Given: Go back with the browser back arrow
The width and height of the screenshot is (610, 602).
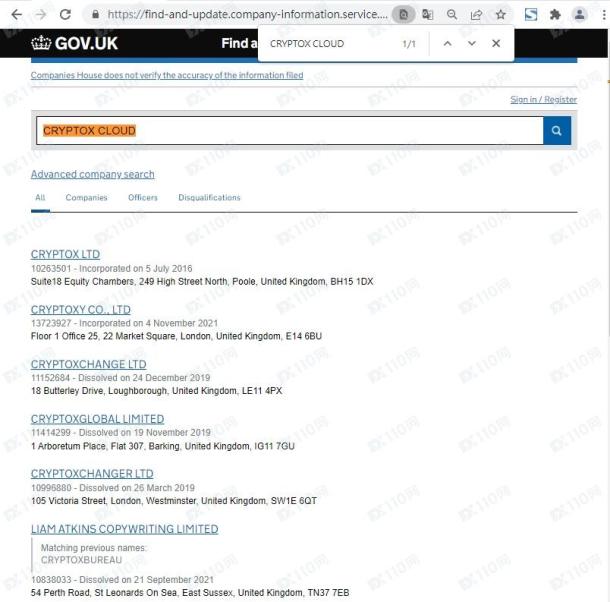Looking at the screenshot, I should (x=17, y=15).
